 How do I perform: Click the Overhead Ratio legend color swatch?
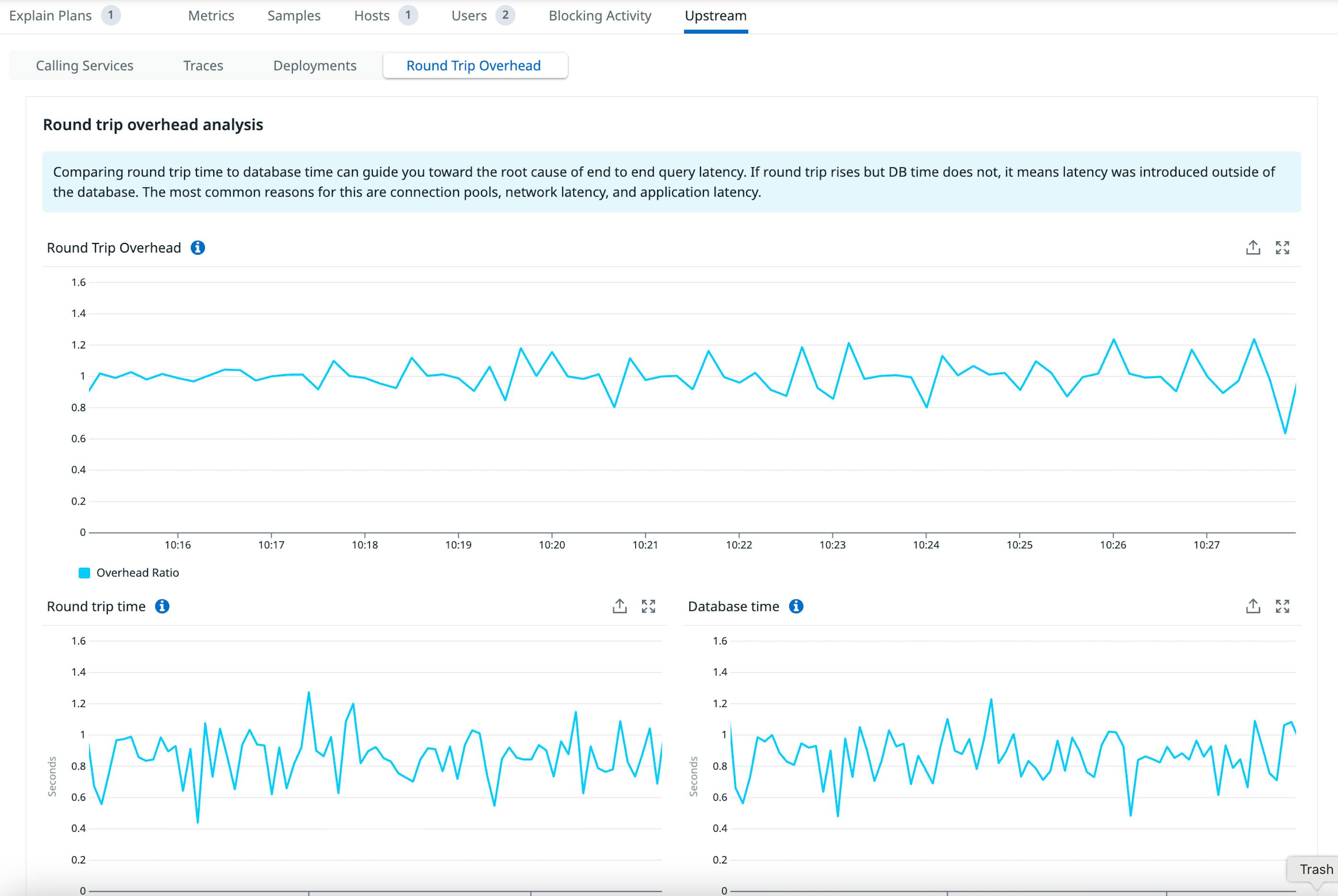[x=85, y=572]
